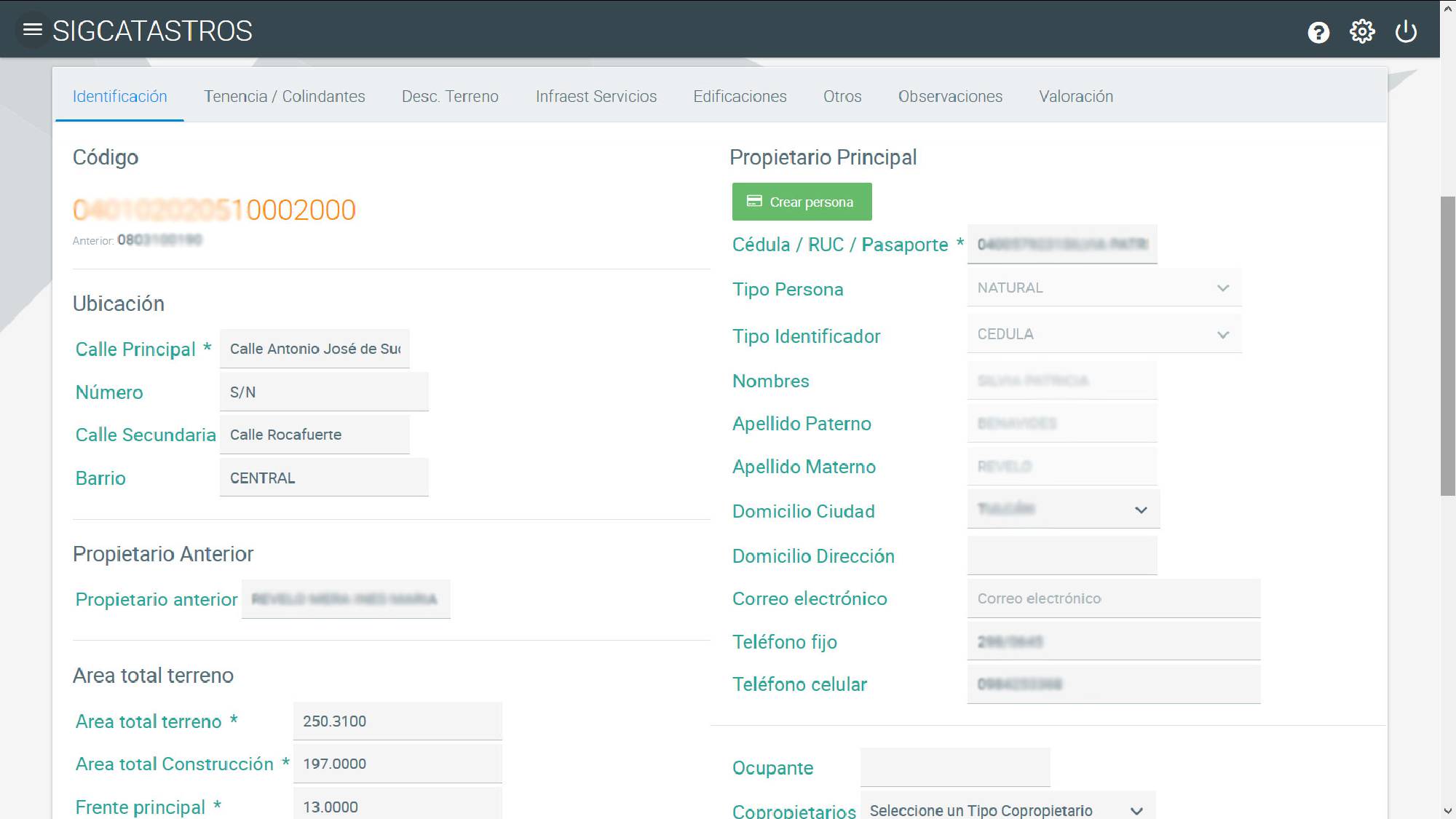Click the power logout icon
The image size is (1456, 819).
coord(1406,31)
